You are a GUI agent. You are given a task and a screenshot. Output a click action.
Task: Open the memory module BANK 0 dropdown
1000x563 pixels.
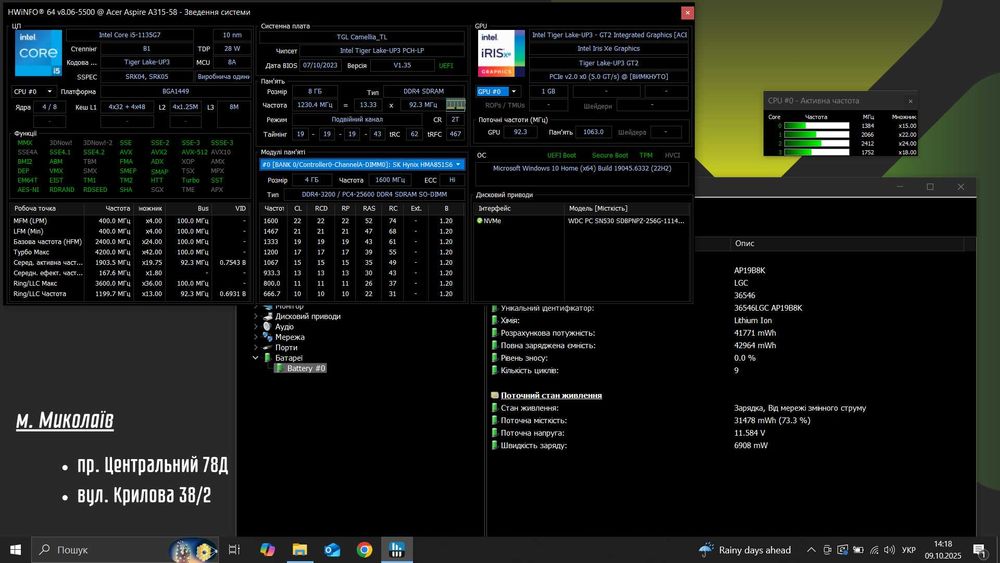pyautogui.click(x=361, y=164)
